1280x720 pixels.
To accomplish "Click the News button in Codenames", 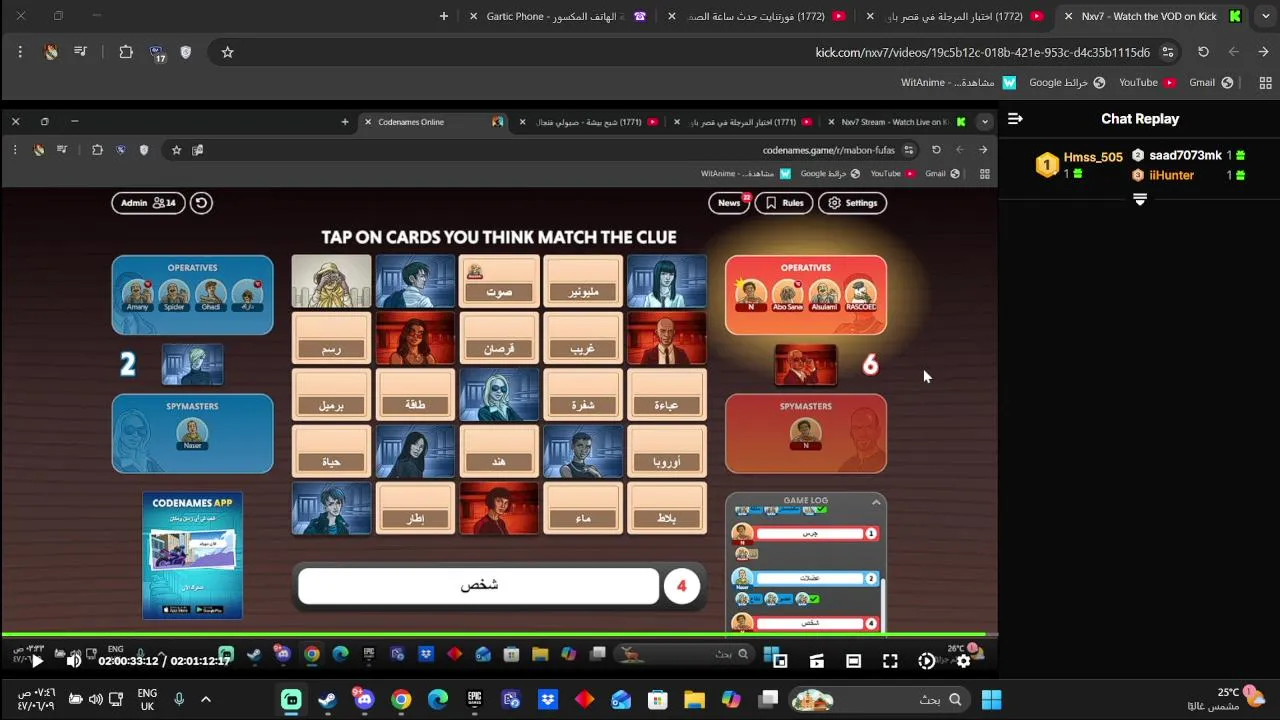I will [x=729, y=203].
